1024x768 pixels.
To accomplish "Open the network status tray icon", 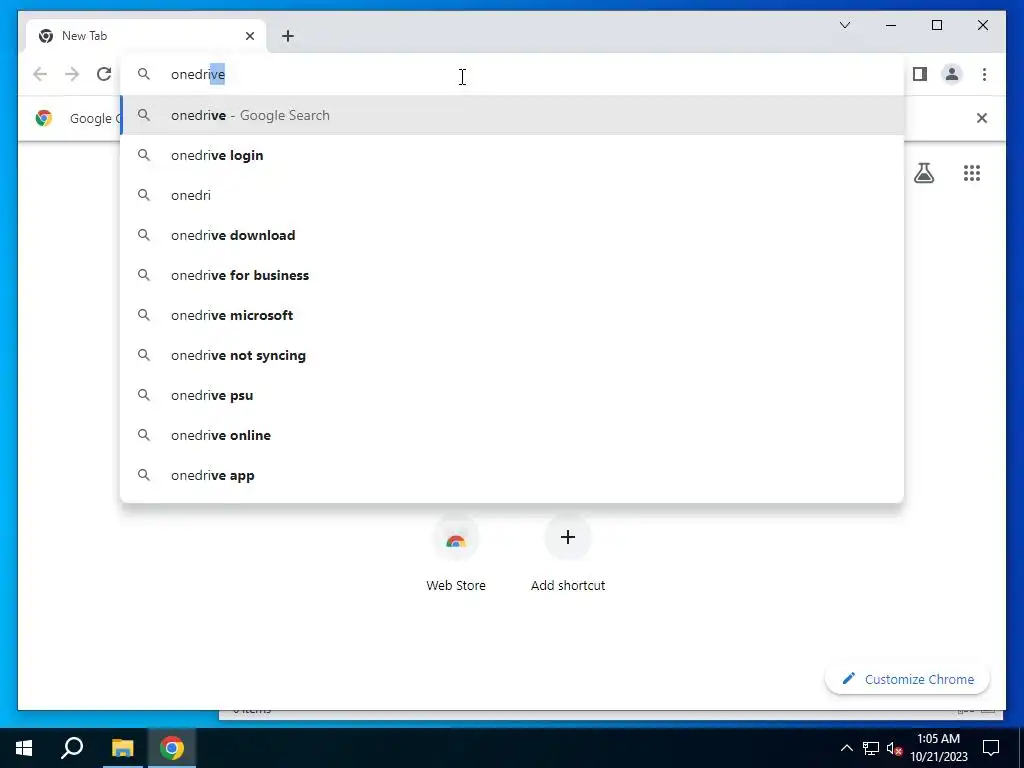I will coord(871,748).
